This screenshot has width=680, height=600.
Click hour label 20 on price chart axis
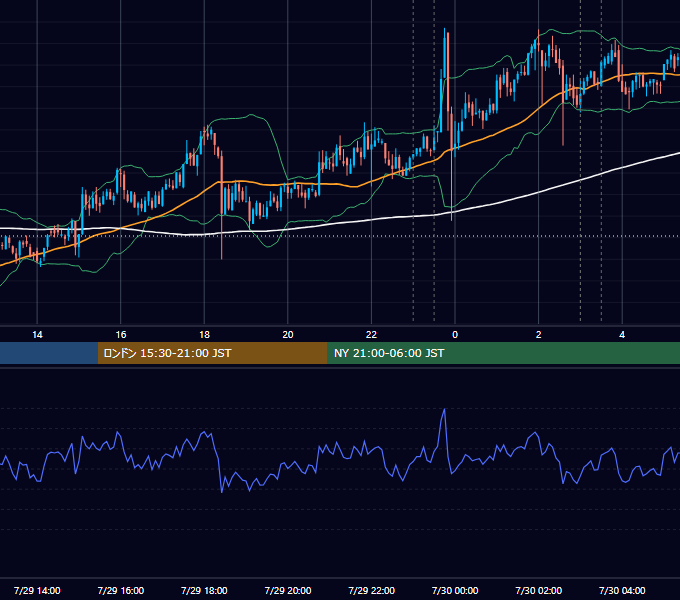pyautogui.click(x=288, y=335)
